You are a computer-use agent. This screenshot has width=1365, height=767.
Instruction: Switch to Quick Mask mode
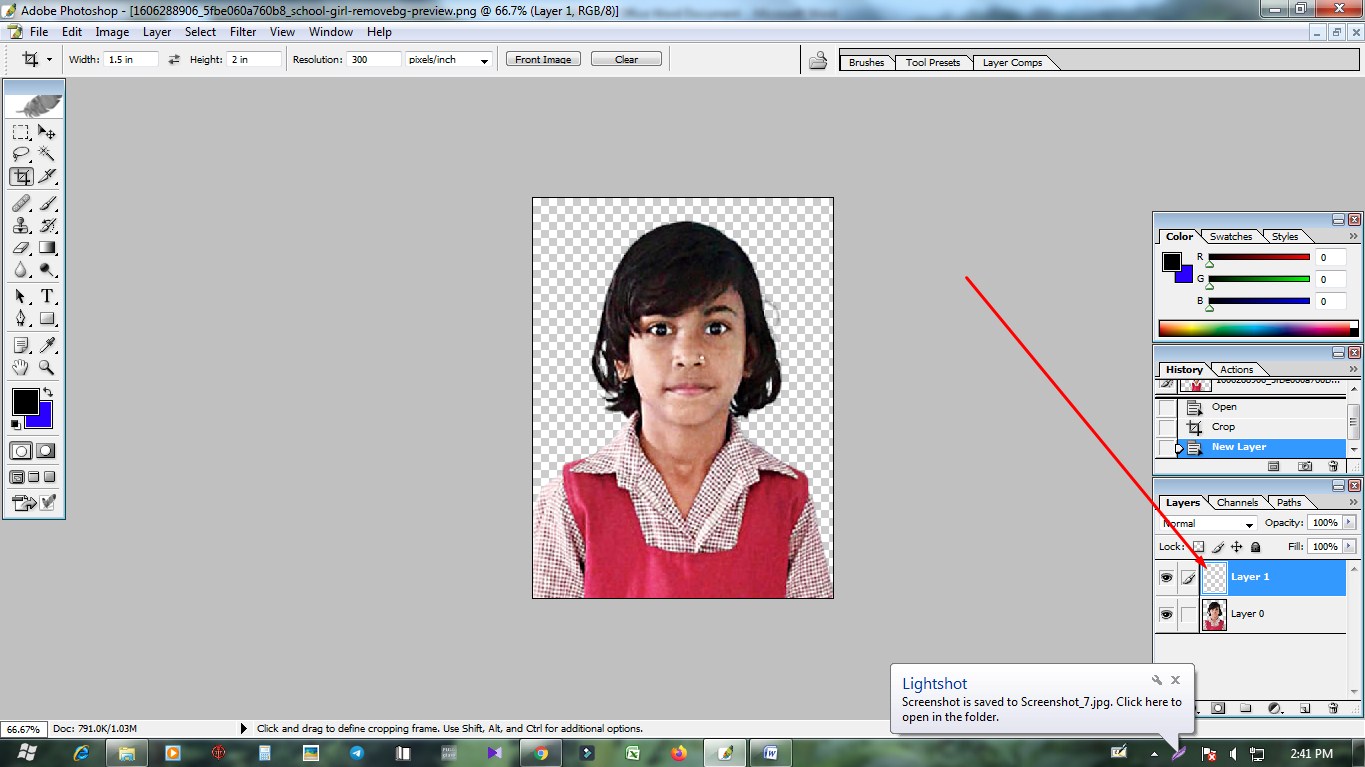click(46, 451)
